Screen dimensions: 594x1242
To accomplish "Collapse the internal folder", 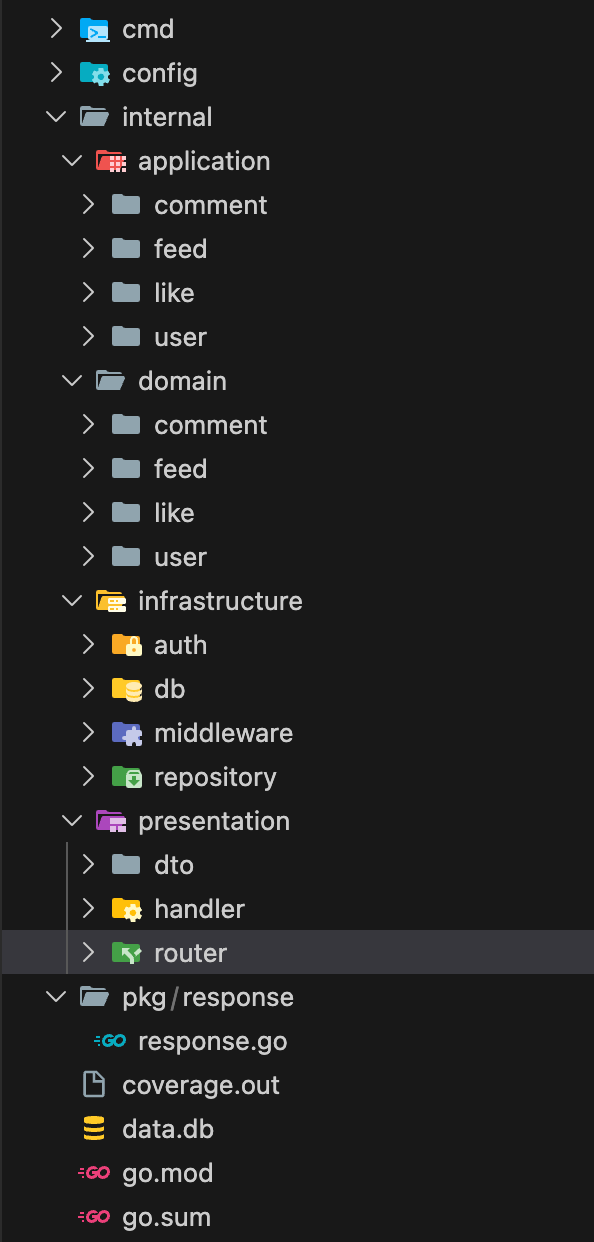I will pyautogui.click(x=56, y=117).
